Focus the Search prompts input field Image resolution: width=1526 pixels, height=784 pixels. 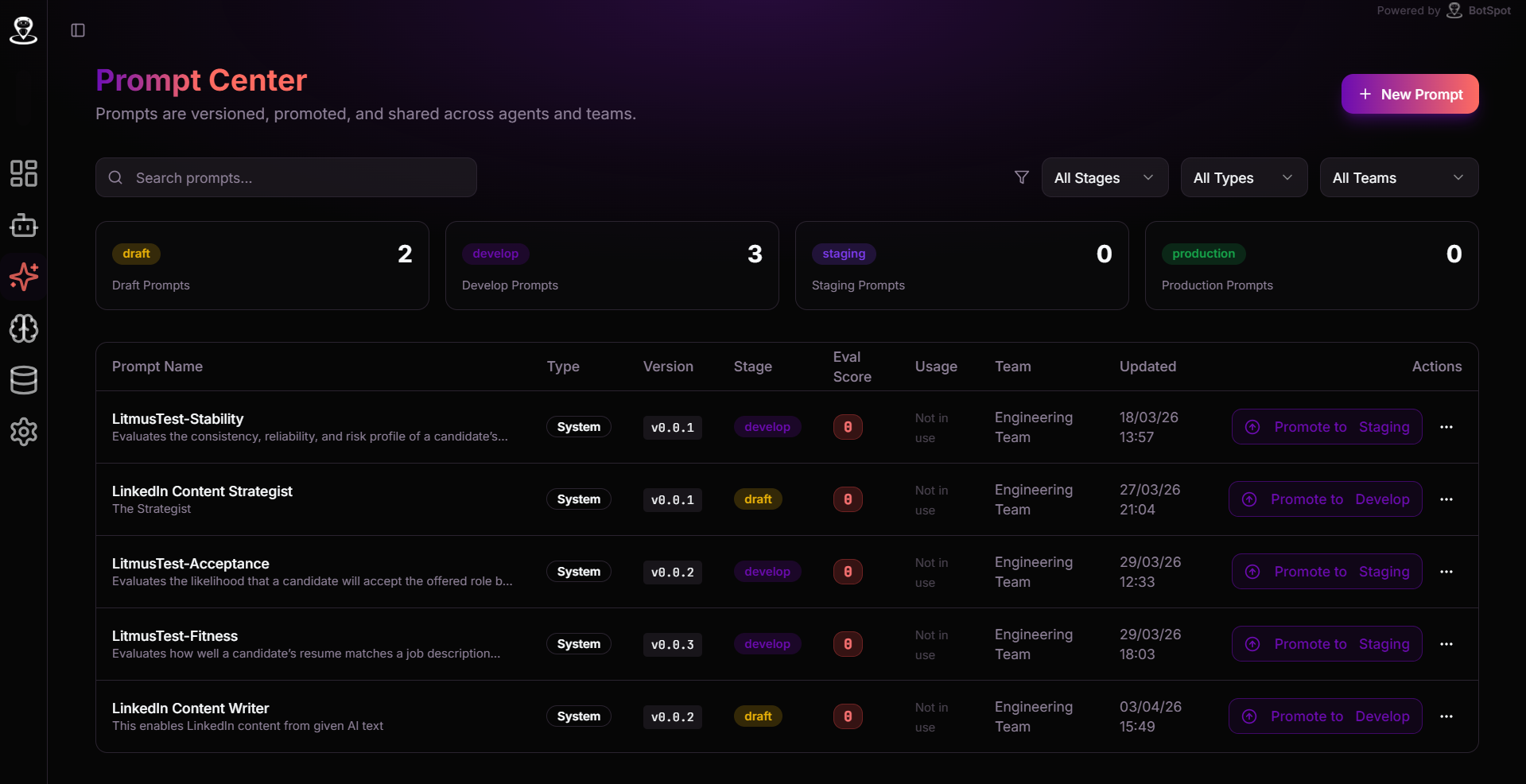coord(286,177)
